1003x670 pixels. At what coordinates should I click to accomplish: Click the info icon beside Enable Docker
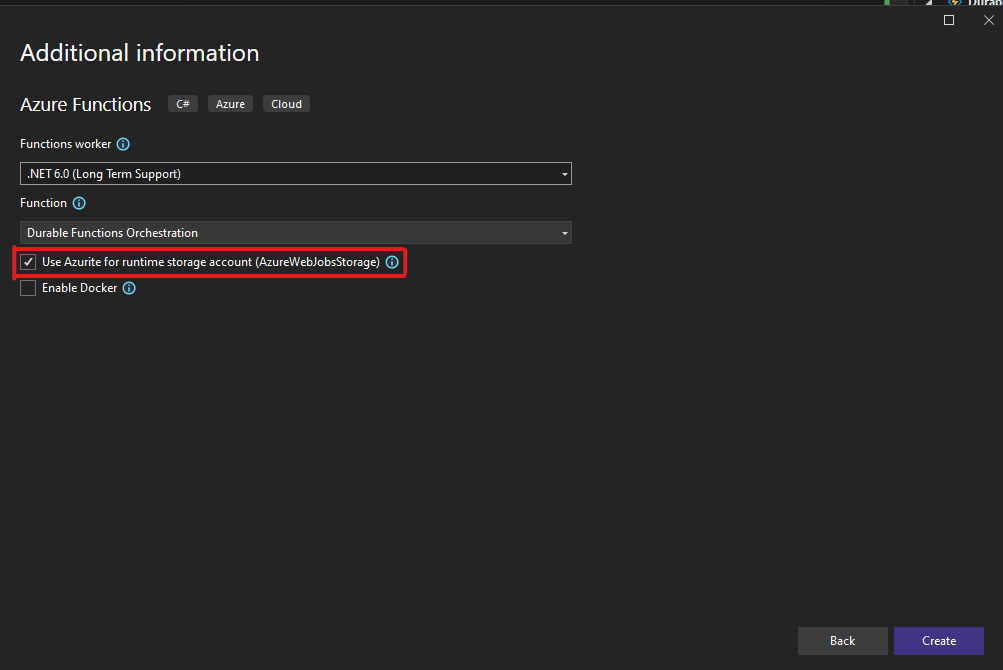click(129, 288)
